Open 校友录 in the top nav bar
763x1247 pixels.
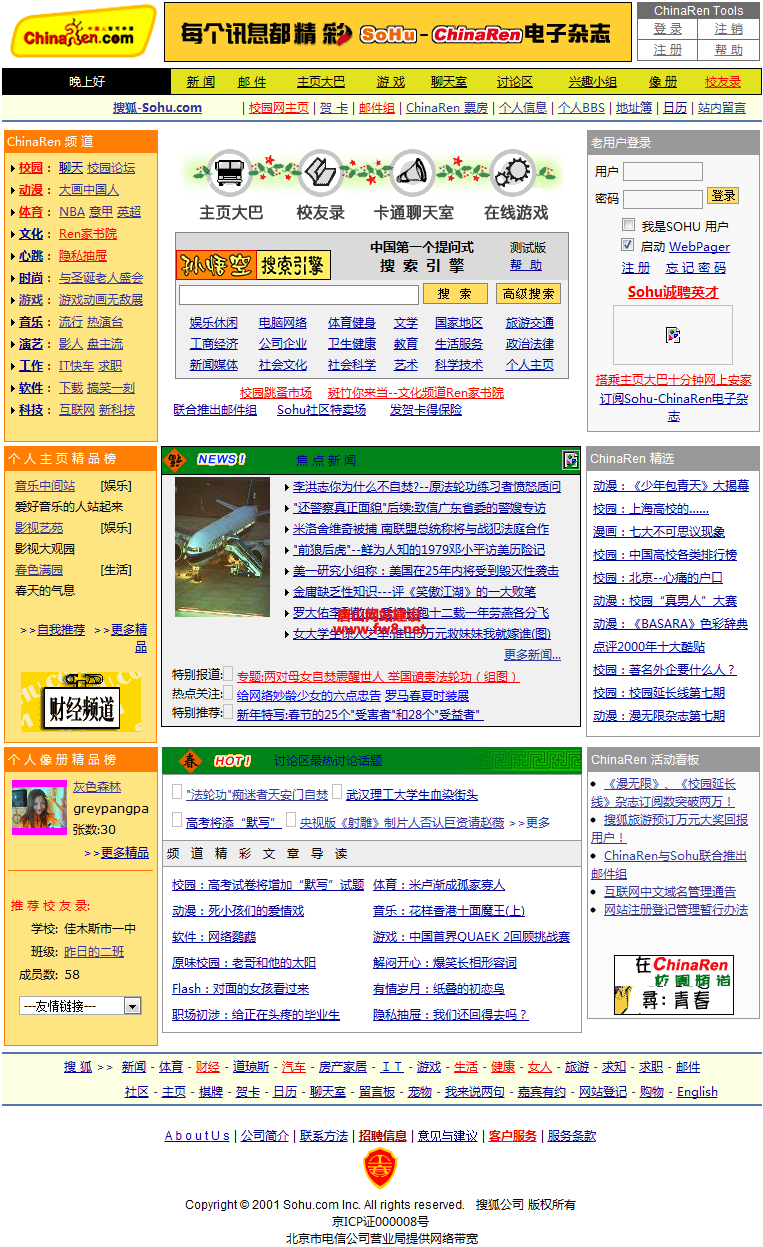click(x=723, y=82)
